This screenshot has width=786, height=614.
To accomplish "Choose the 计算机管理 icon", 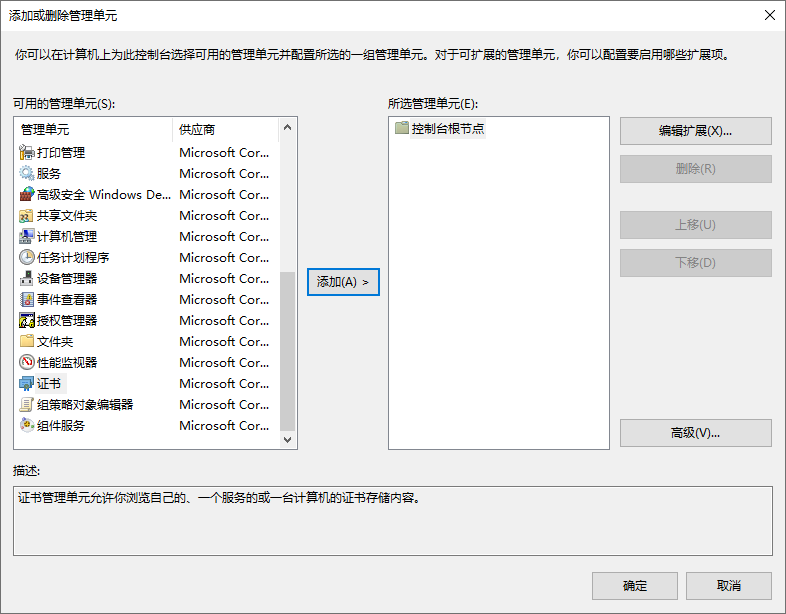I will [27, 237].
